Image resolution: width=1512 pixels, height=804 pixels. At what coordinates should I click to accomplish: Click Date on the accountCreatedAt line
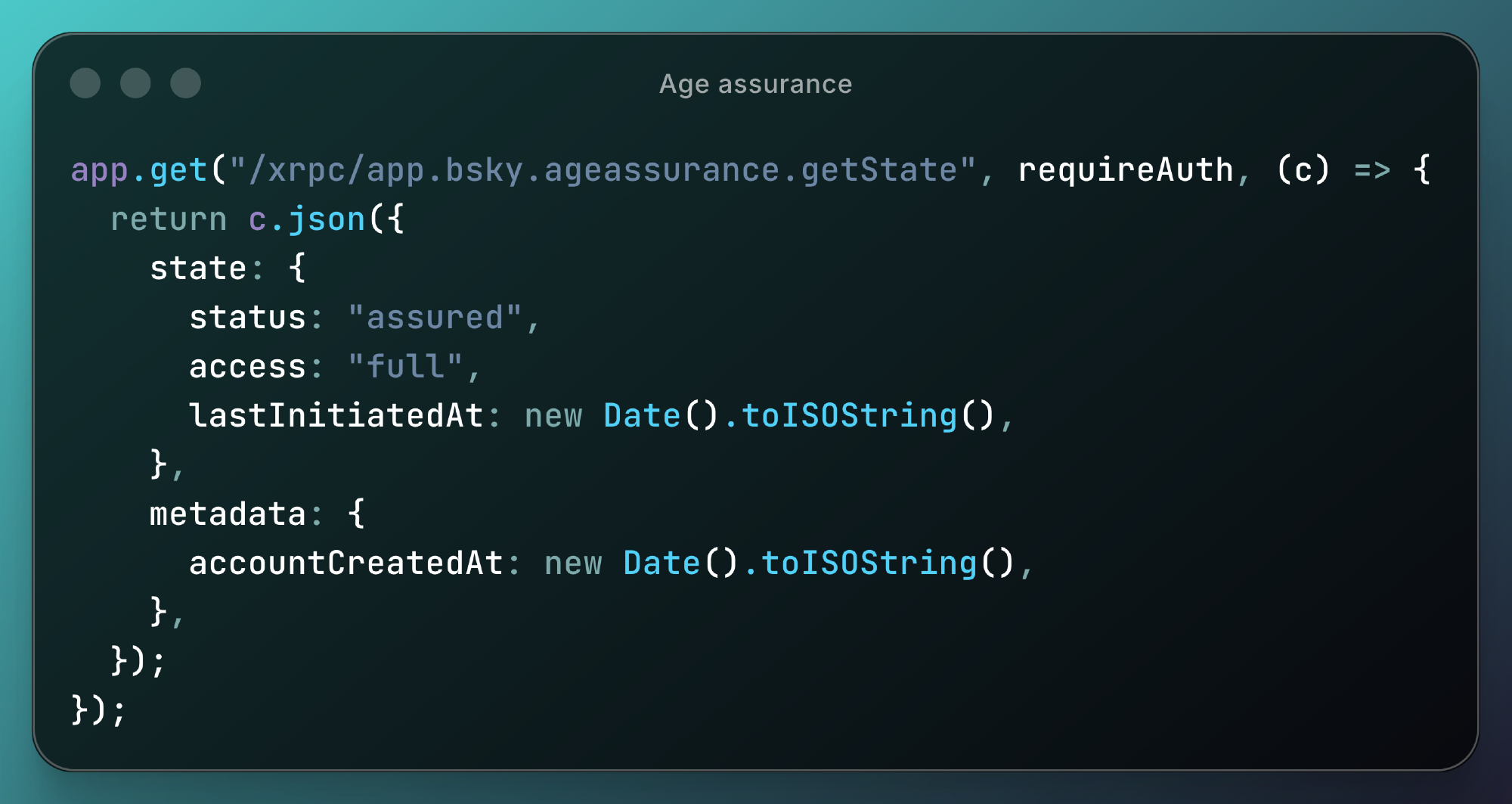click(x=662, y=563)
